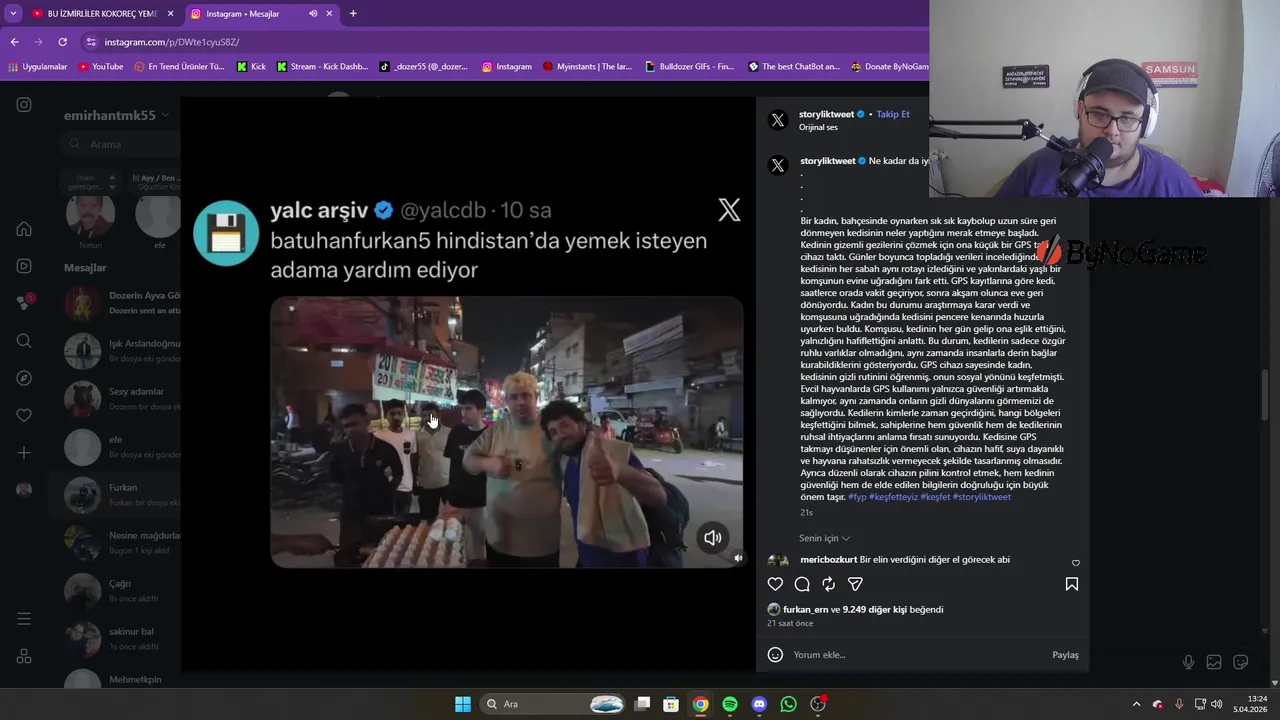Open mericbozkurt commenter profile
The height and width of the screenshot is (720, 1280).
(828, 560)
